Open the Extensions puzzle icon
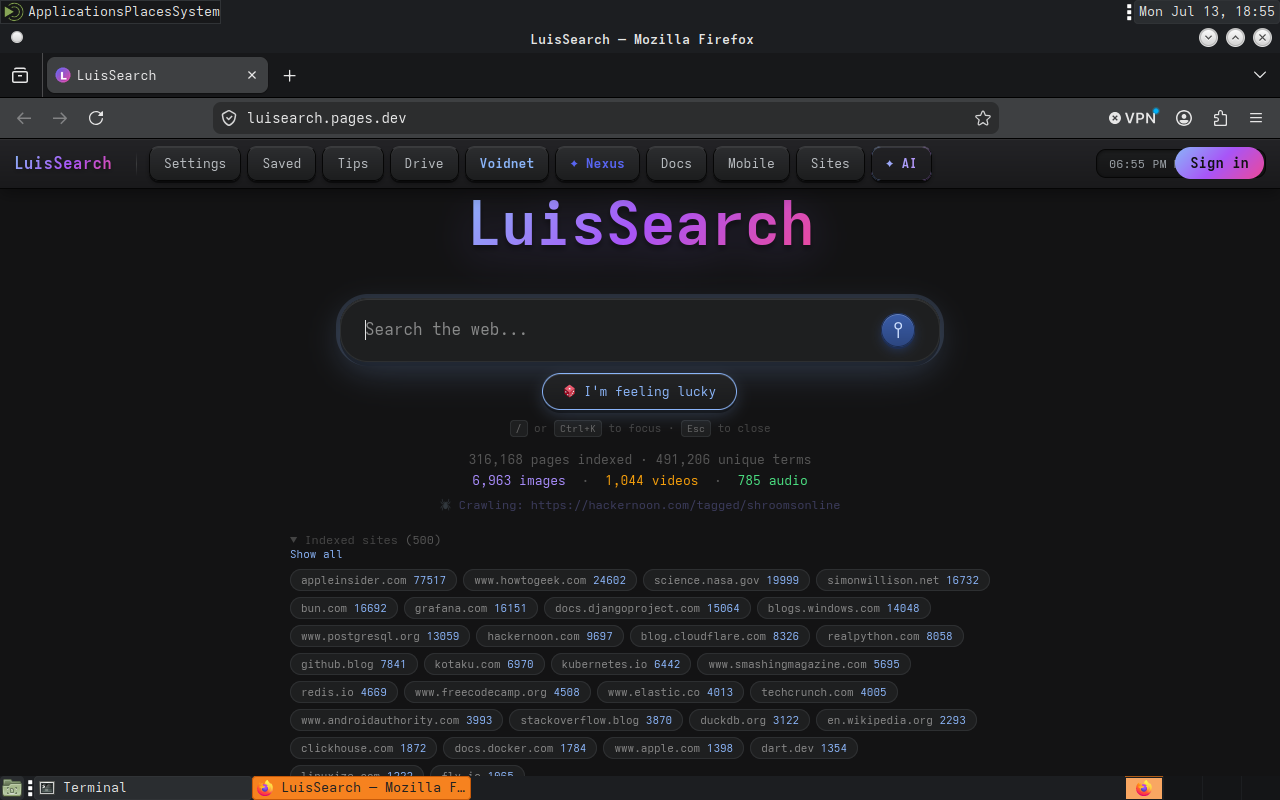This screenshot has width=1280, height=800. (1220, 118)
